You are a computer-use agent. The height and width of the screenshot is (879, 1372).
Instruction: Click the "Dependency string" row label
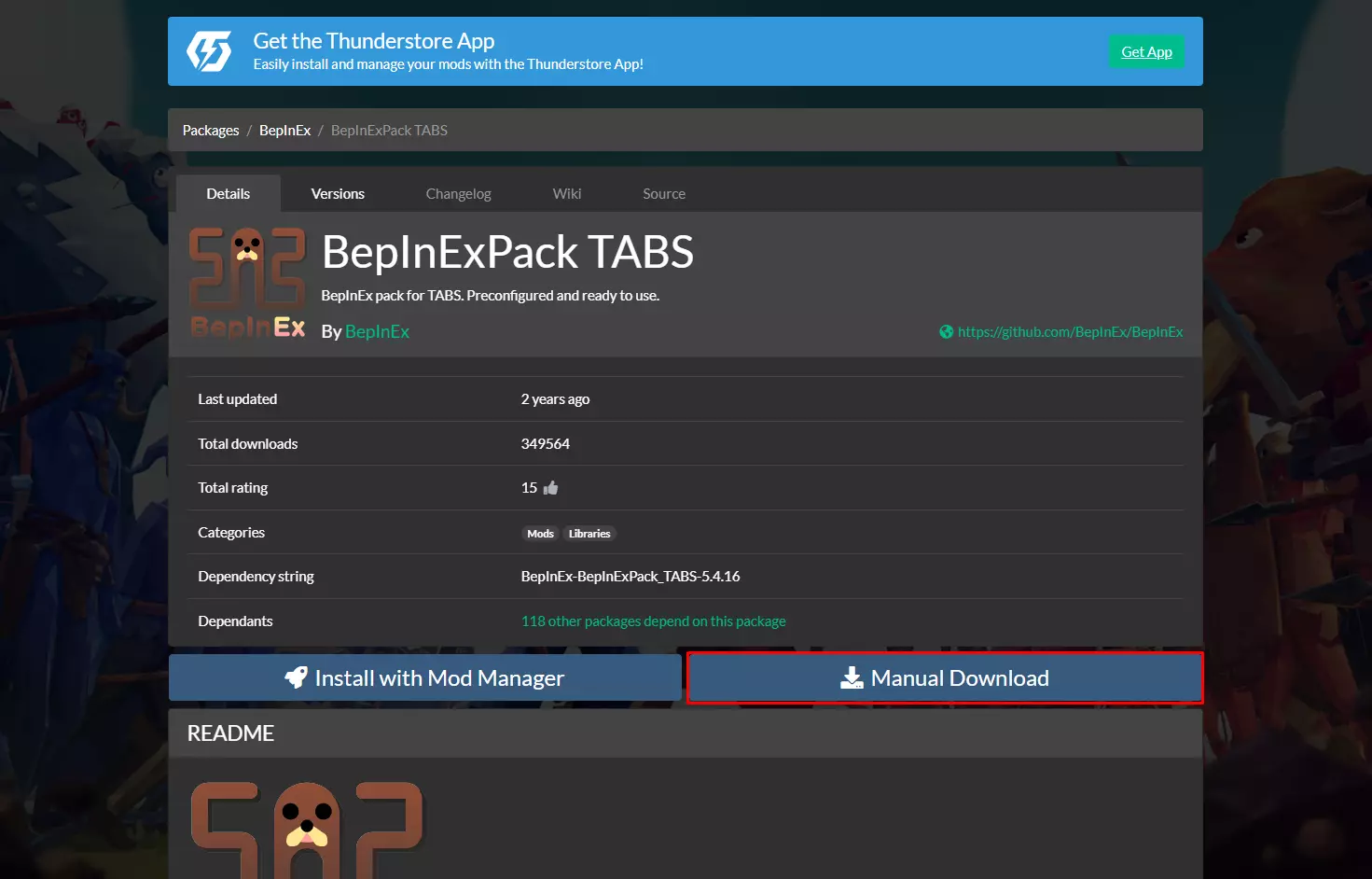click(256, 577)
